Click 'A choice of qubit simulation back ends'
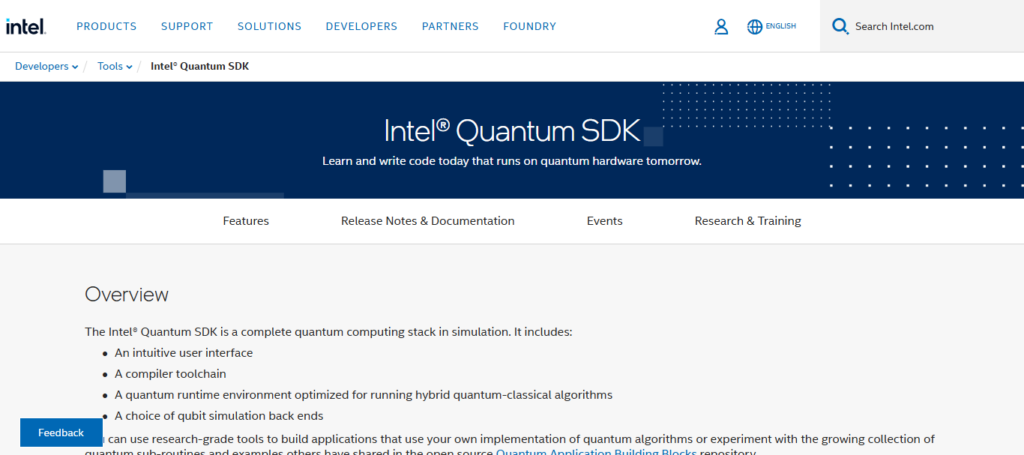This screenshot has height=455, width=1024. point(219,416)
